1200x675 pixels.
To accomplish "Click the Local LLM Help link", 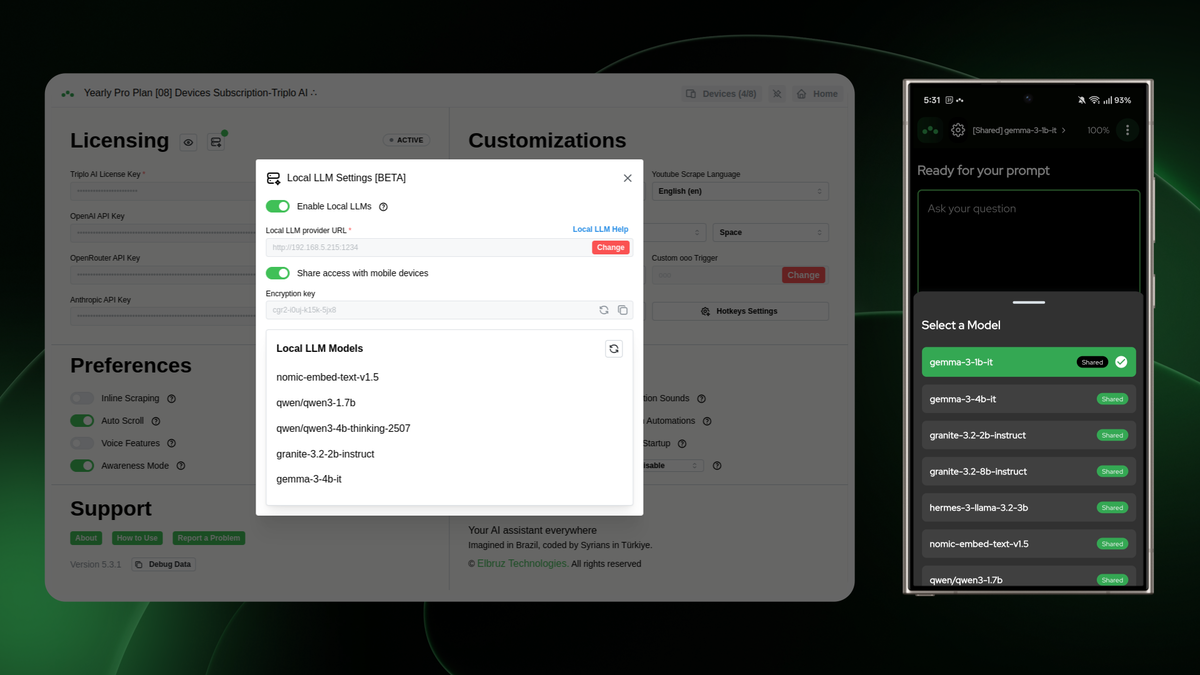I will tap(600, 228).
